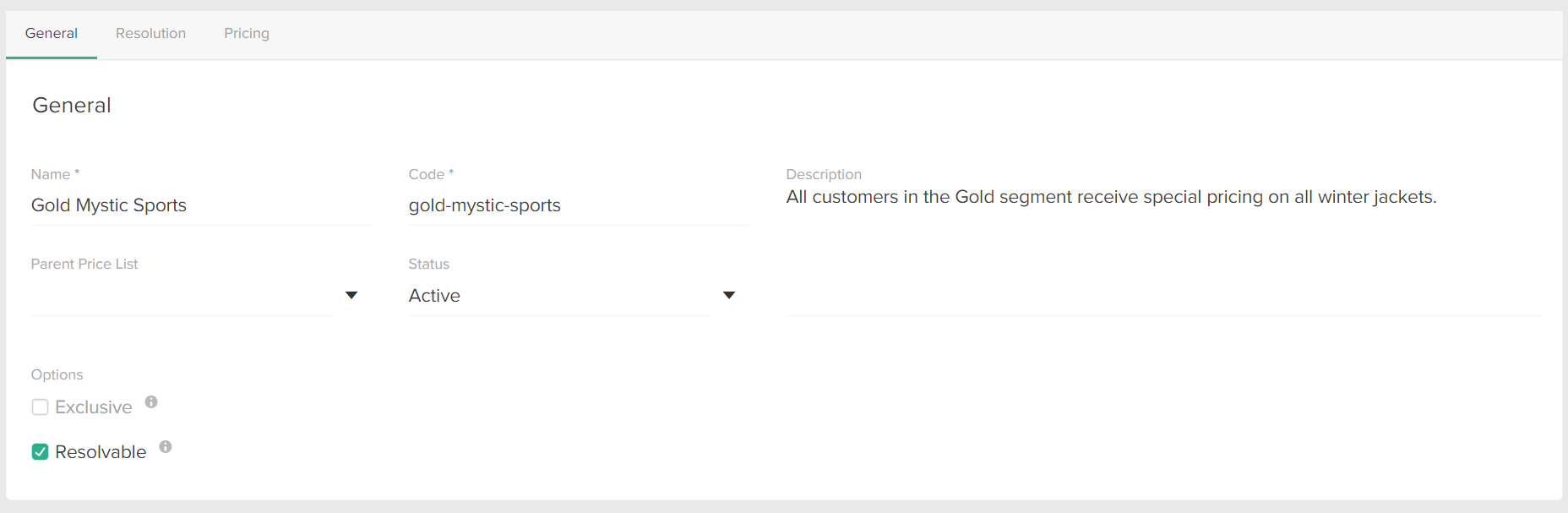Enable the Exclusive checkbox
Viewport: 1568px width, 513px height.
40,407
